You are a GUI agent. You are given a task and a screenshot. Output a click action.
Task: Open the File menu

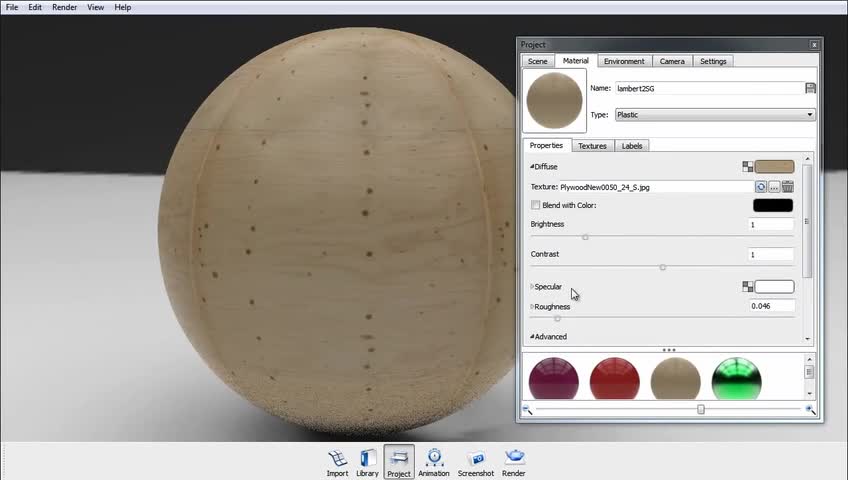click(12, 7)
